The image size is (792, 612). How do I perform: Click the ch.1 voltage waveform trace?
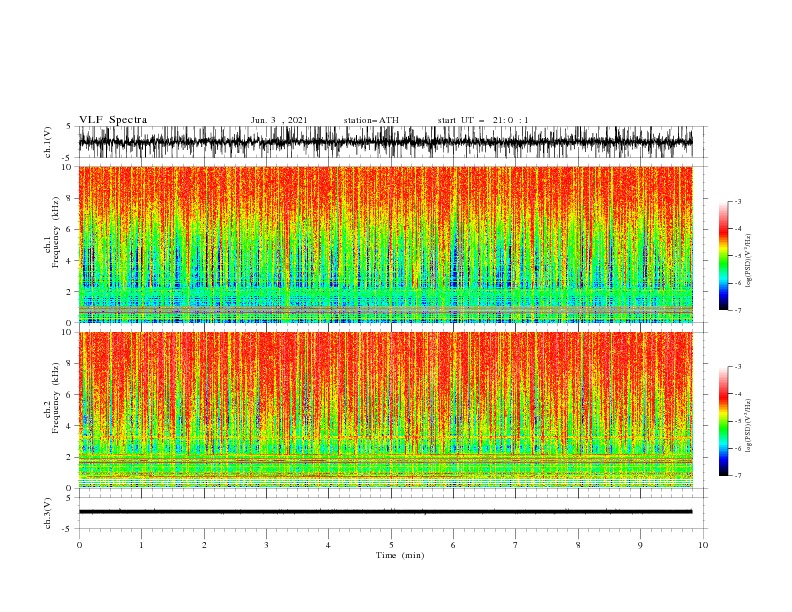pyautogui.click(x=385, y=142)
